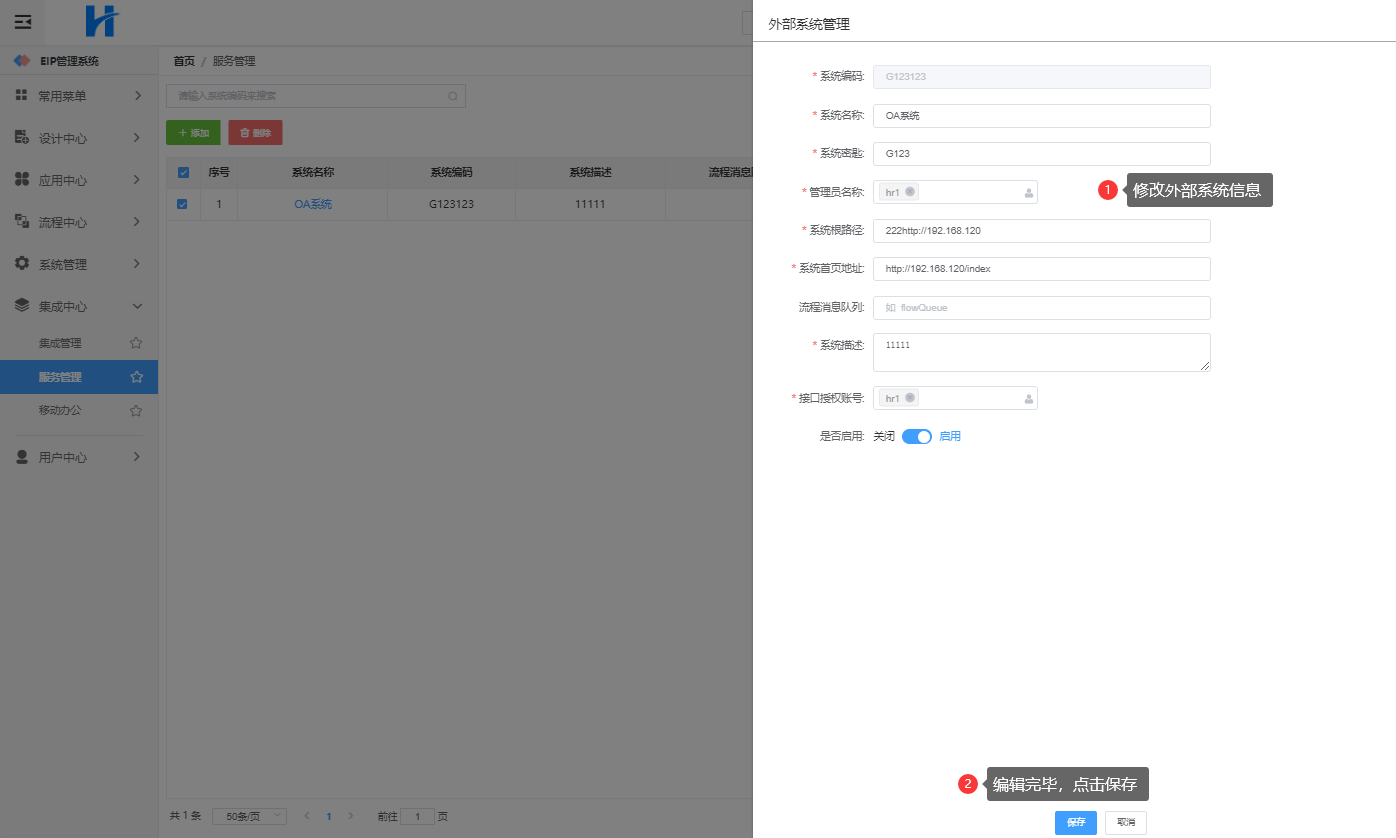Click user picker icon in 管理员名称 field
Screen dimensions: 1396x838
1028,193
